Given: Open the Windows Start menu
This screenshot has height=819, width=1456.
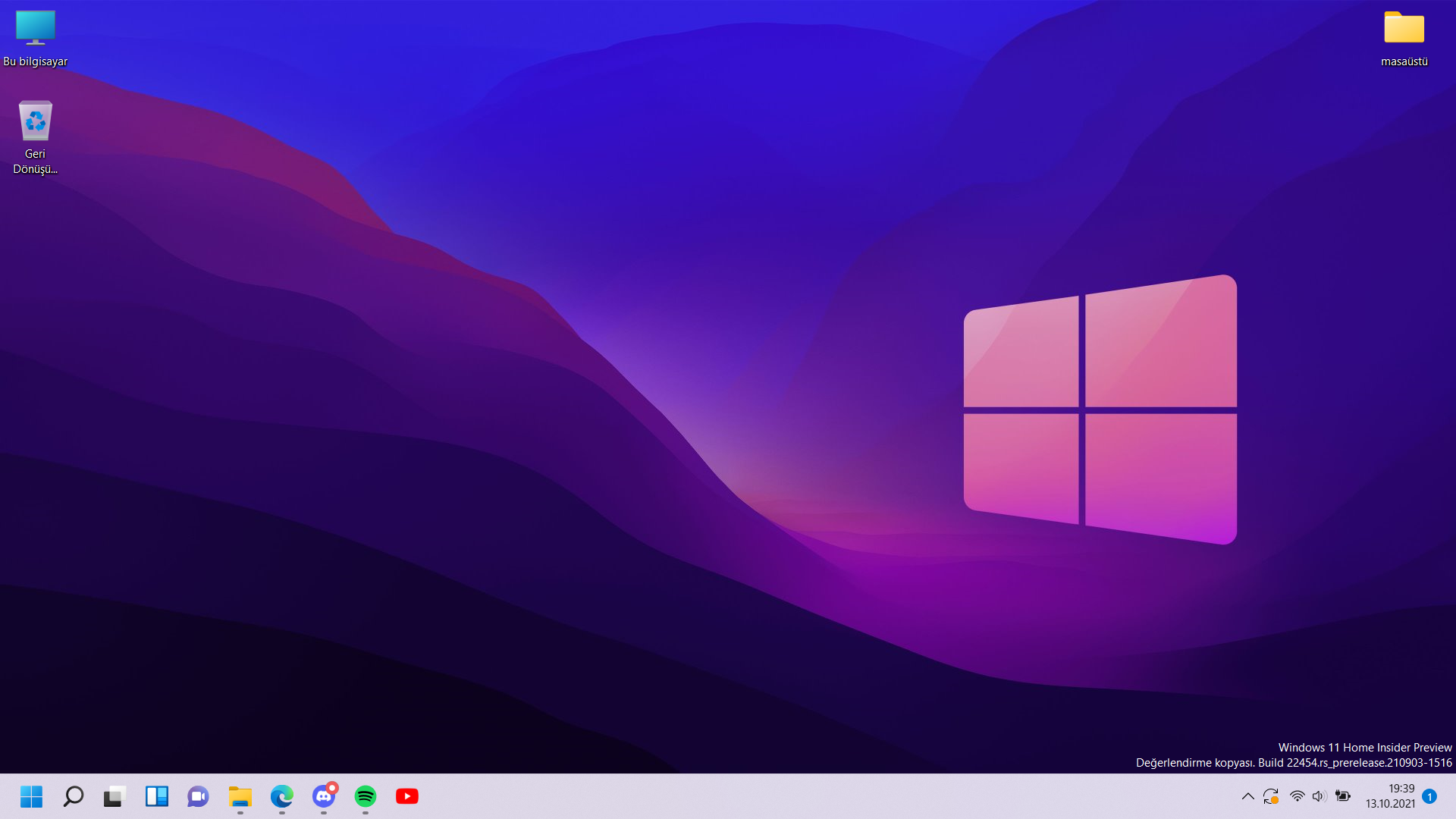Looking at the screenshot, I should click(x=31, y=796).
